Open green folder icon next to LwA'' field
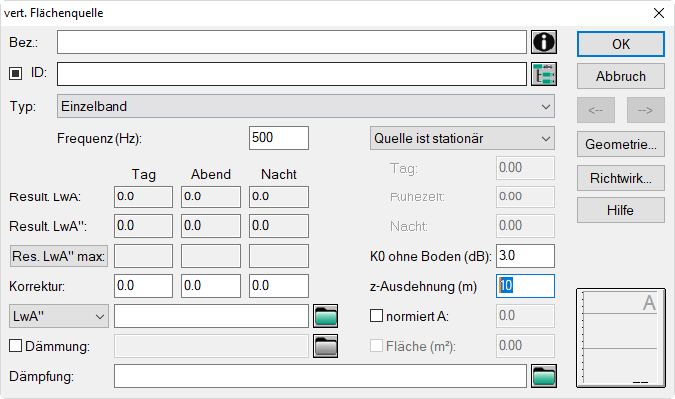Screen dimensions: 675x399 [x=325, y=316]
